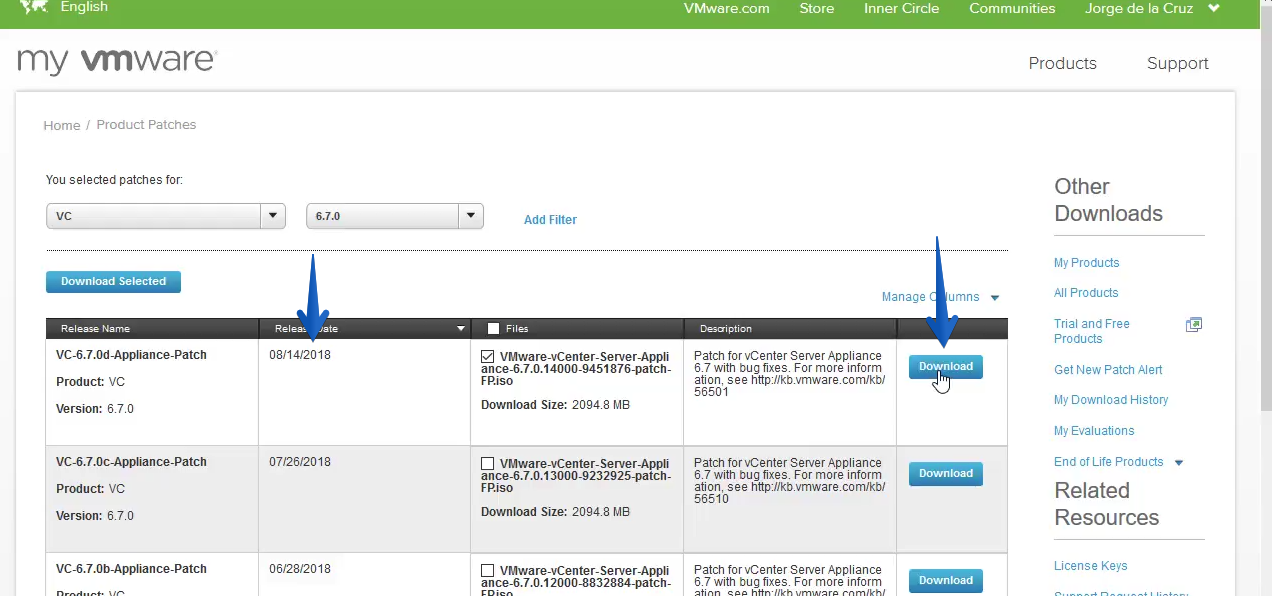Open Get New Patch Alert link
The image size is (1272, 596).
[x=1108, y=370]
